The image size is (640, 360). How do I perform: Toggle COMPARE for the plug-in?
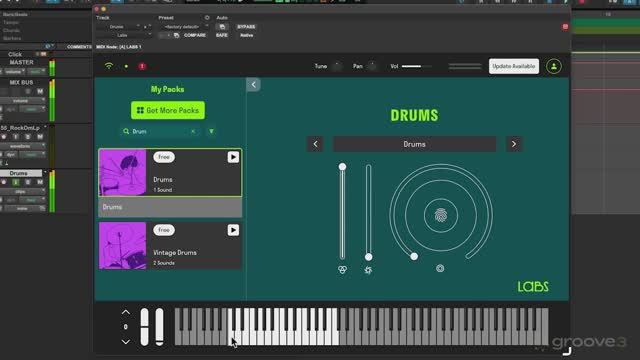coord(195,36)
